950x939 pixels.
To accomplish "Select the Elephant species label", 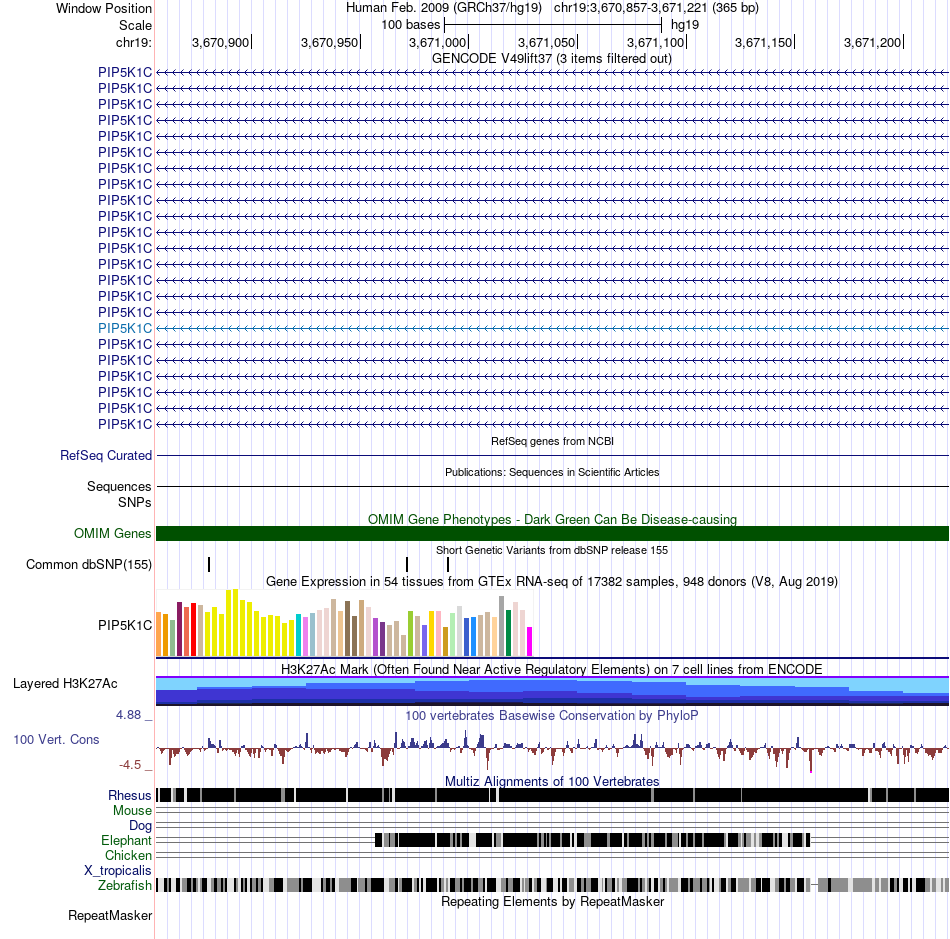I will [126, 840].
